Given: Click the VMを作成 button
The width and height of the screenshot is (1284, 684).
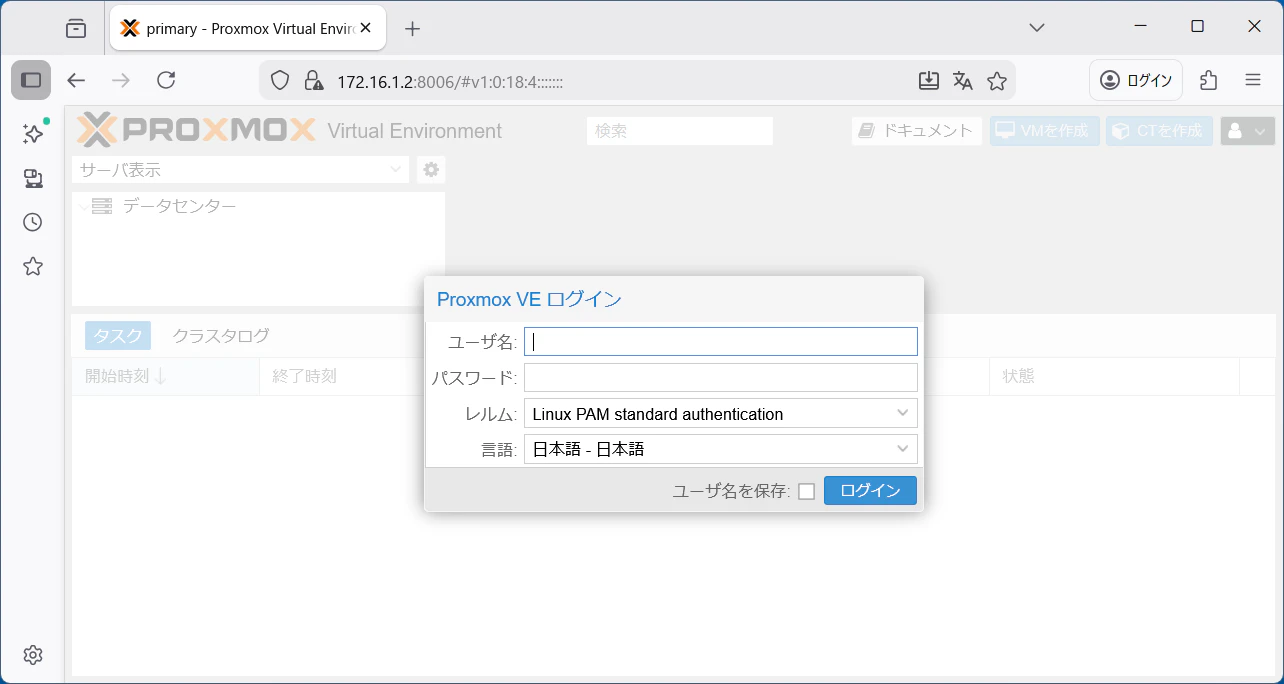Looking at the screenshot, I should 1044,131.
